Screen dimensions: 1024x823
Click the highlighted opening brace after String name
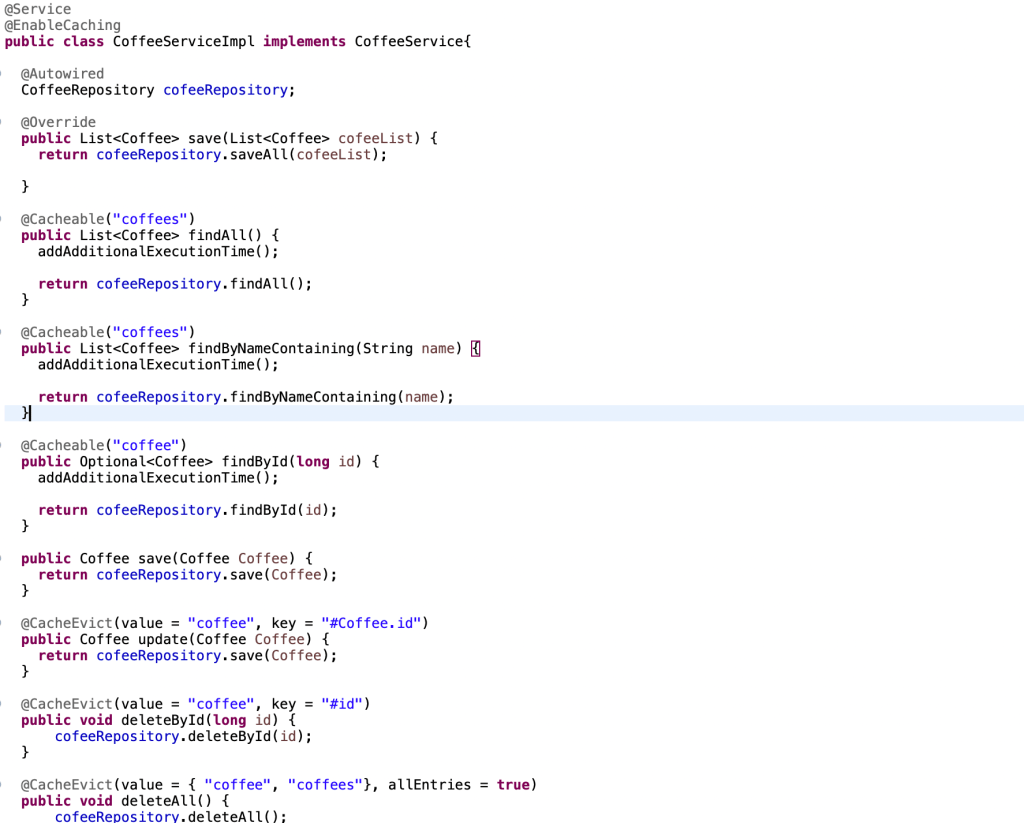(x=475, y=348)
